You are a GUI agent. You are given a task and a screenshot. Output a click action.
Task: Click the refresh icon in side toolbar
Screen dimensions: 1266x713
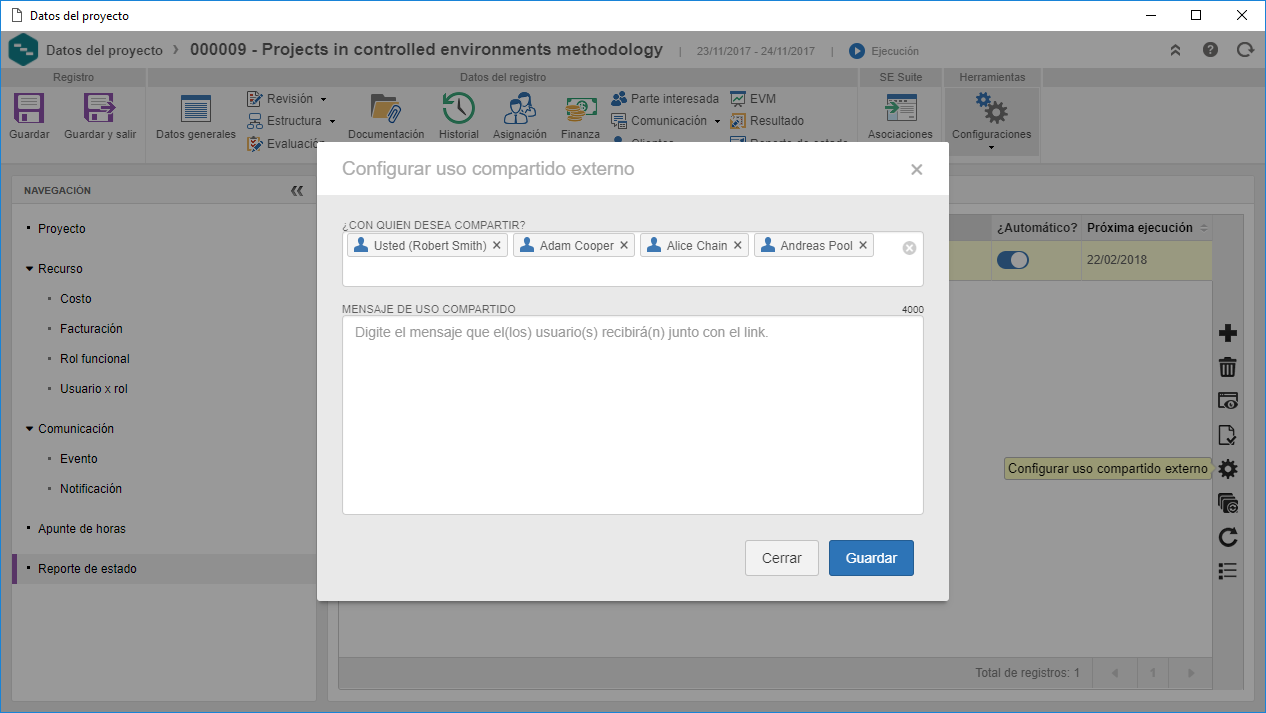point(1228,538)
